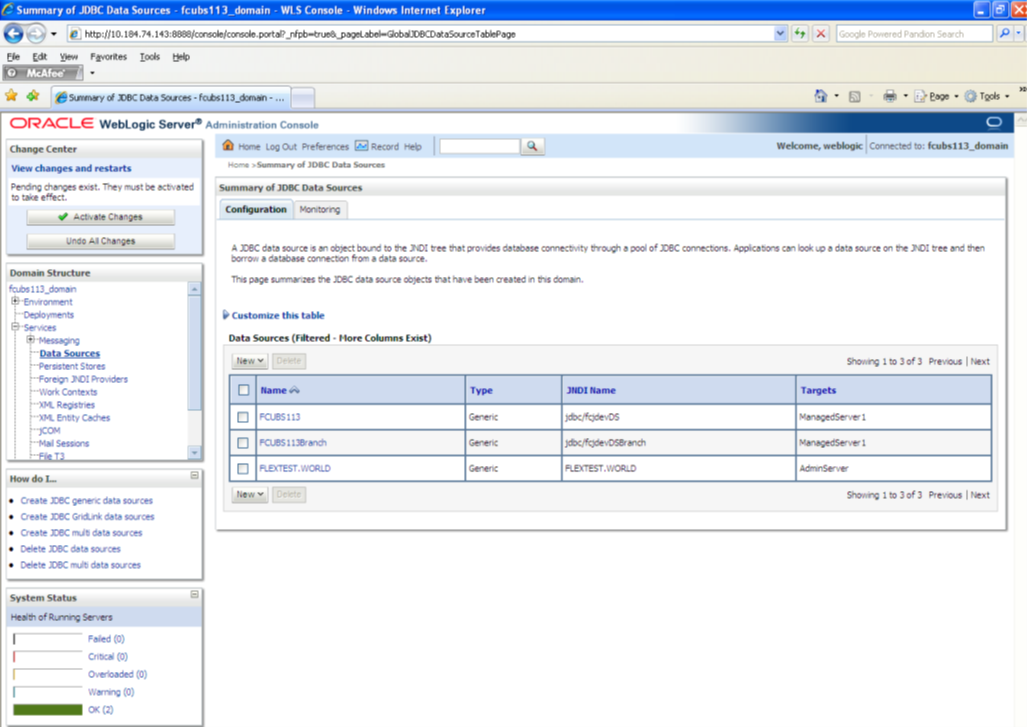Toggle select-all checkbox in table header
This screenshot has height=727, width=1027.
click(244, 390)
